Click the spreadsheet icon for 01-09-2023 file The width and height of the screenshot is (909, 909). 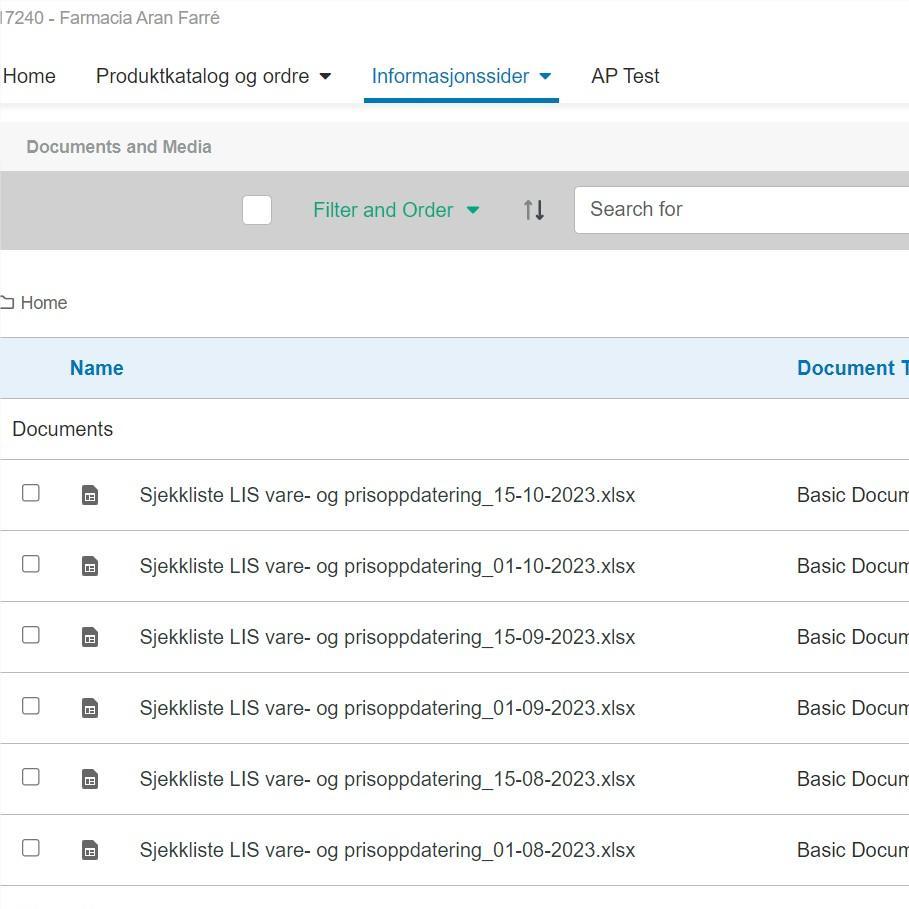[x=90, y=708]
